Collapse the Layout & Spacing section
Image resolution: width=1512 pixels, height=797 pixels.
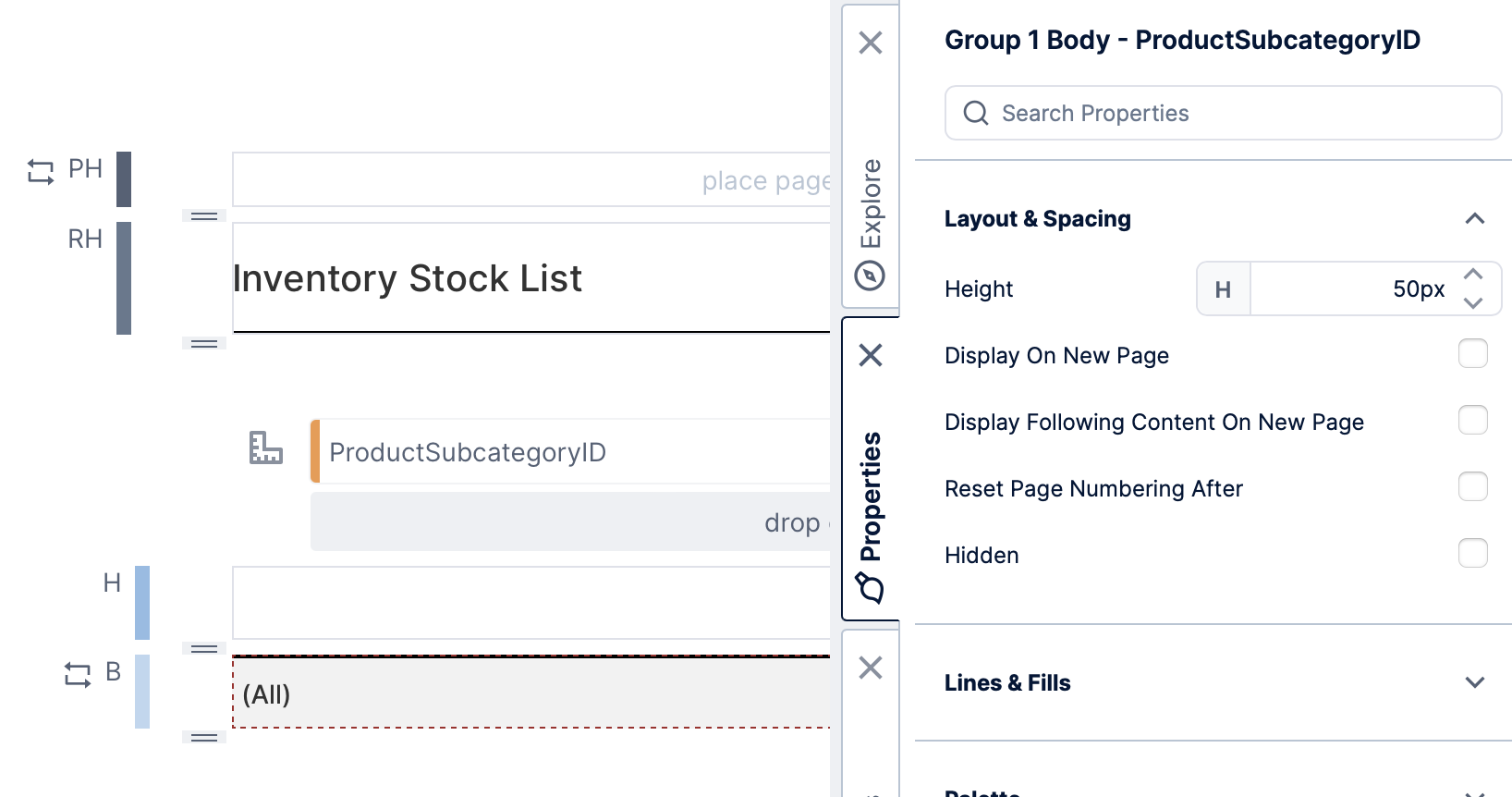tap(1474, 219)
